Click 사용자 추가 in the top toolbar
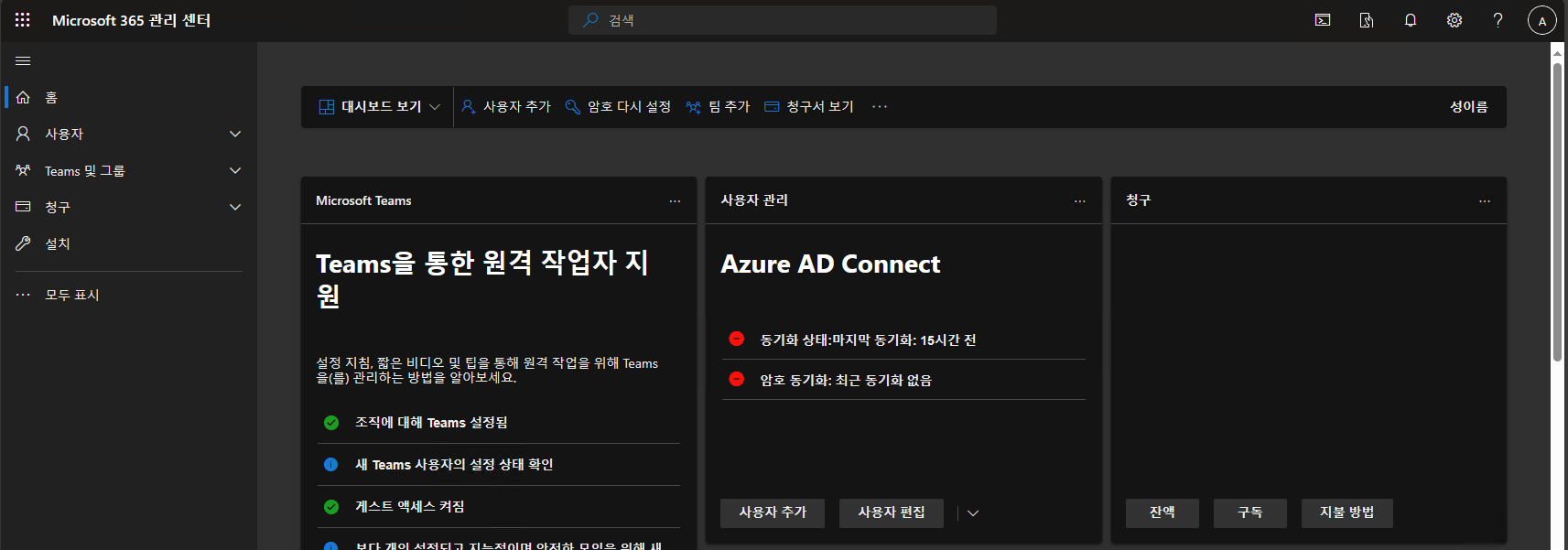1568x550 pixels. (x=506, y=107)
